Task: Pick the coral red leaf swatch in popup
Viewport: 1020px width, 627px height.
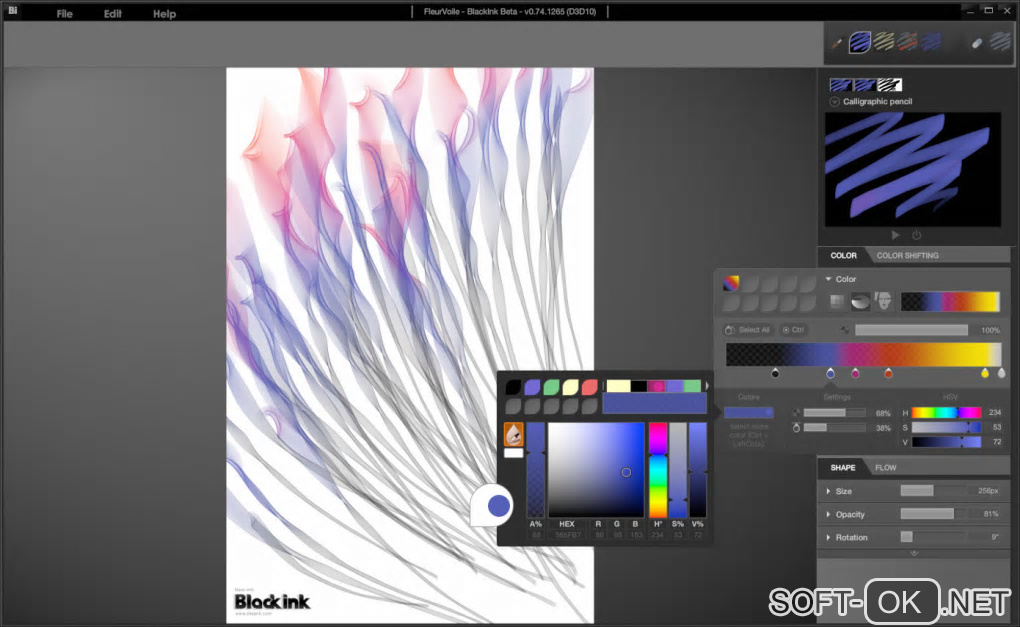Action: (x=589, y=388)
